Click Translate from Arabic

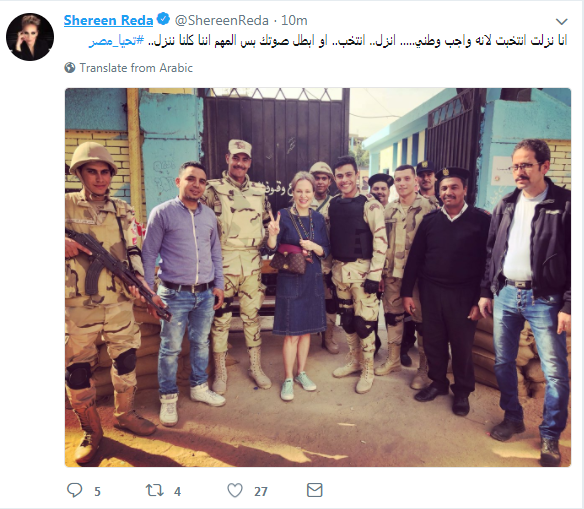coord(136,68)
